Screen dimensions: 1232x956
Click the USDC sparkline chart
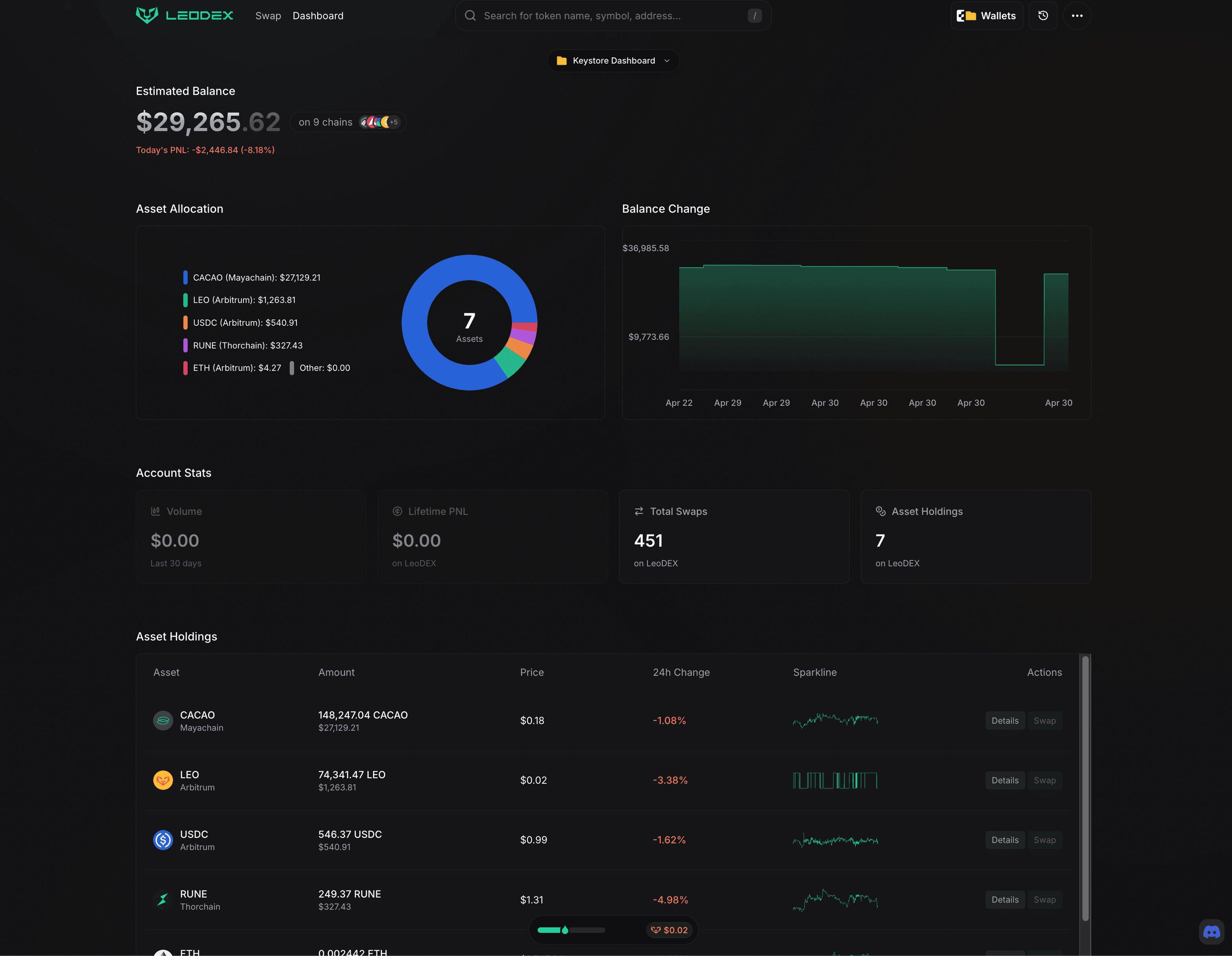[835, 840]
